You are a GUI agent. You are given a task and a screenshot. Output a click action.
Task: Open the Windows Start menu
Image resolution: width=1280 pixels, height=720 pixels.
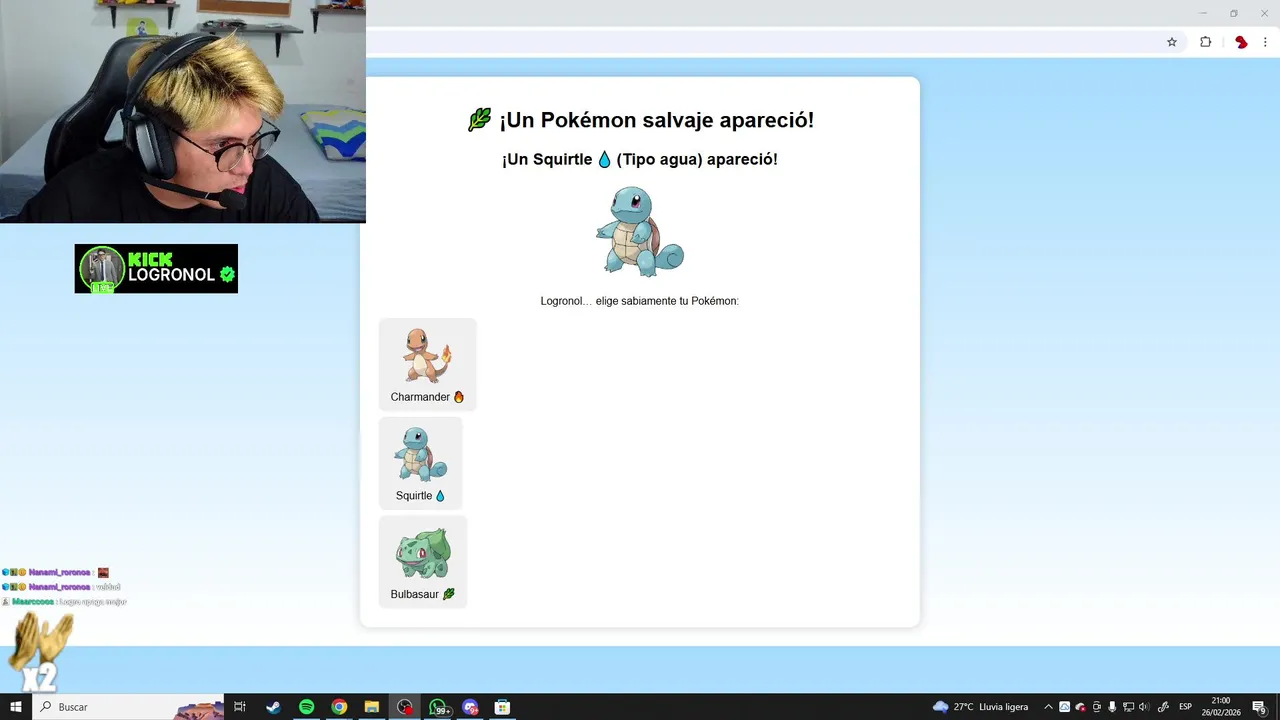[x=16, y=707]
